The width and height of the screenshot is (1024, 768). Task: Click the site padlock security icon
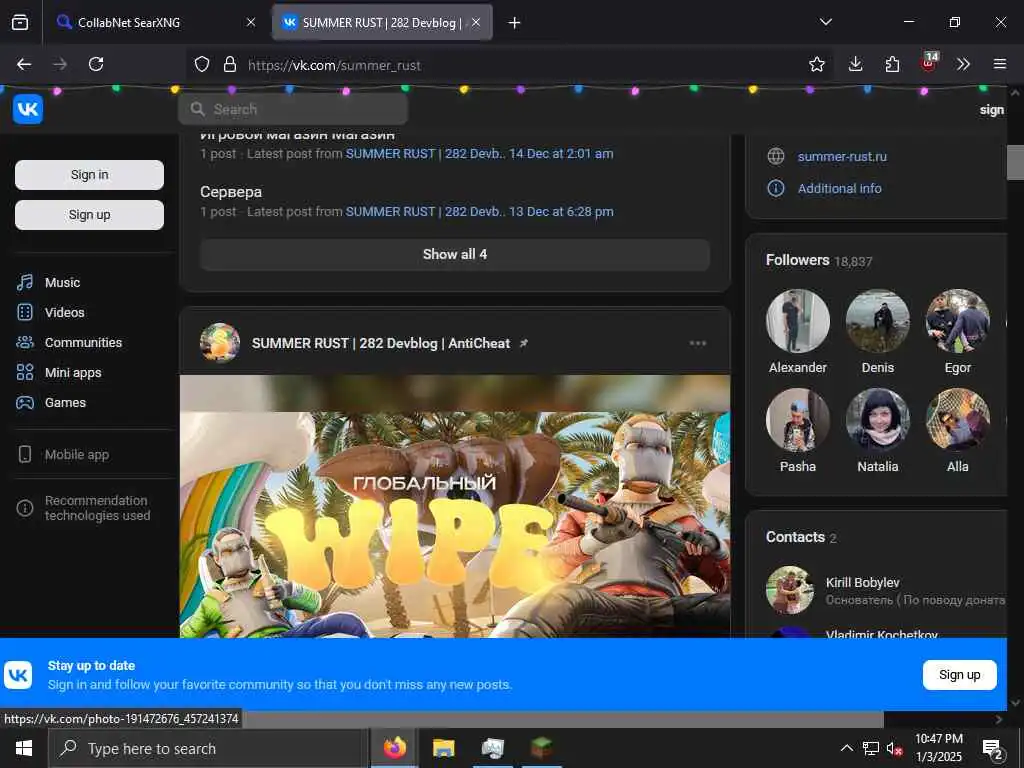pyautogui.click(x=229, y=64)
